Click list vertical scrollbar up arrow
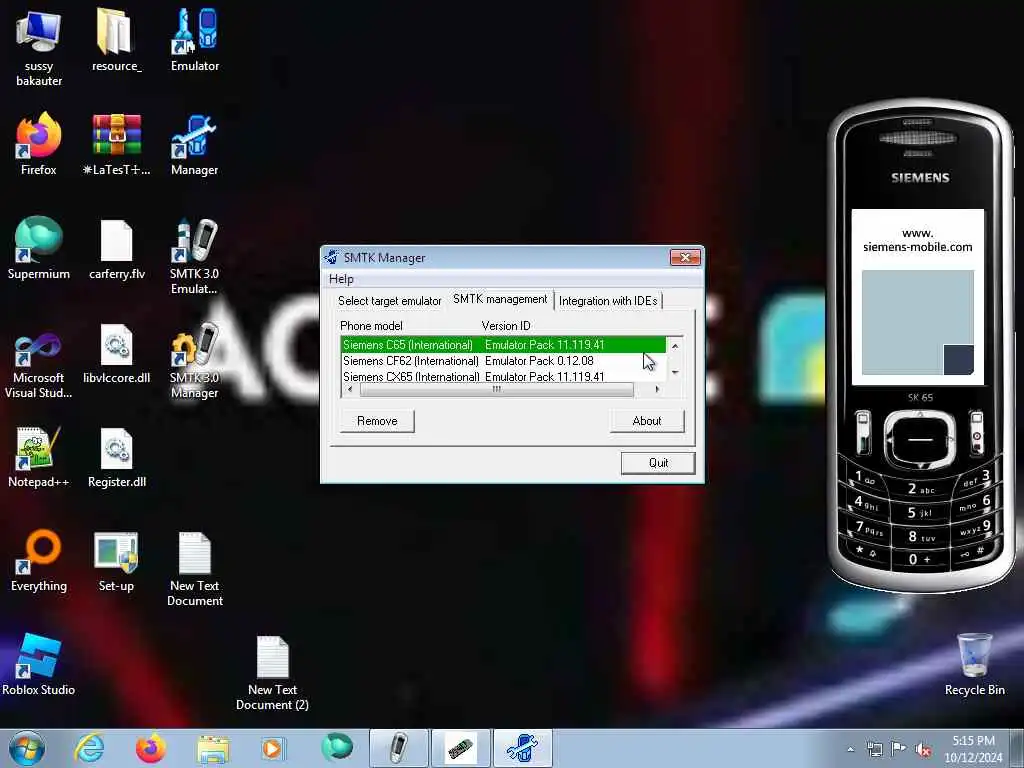 (x=675, y=345)
